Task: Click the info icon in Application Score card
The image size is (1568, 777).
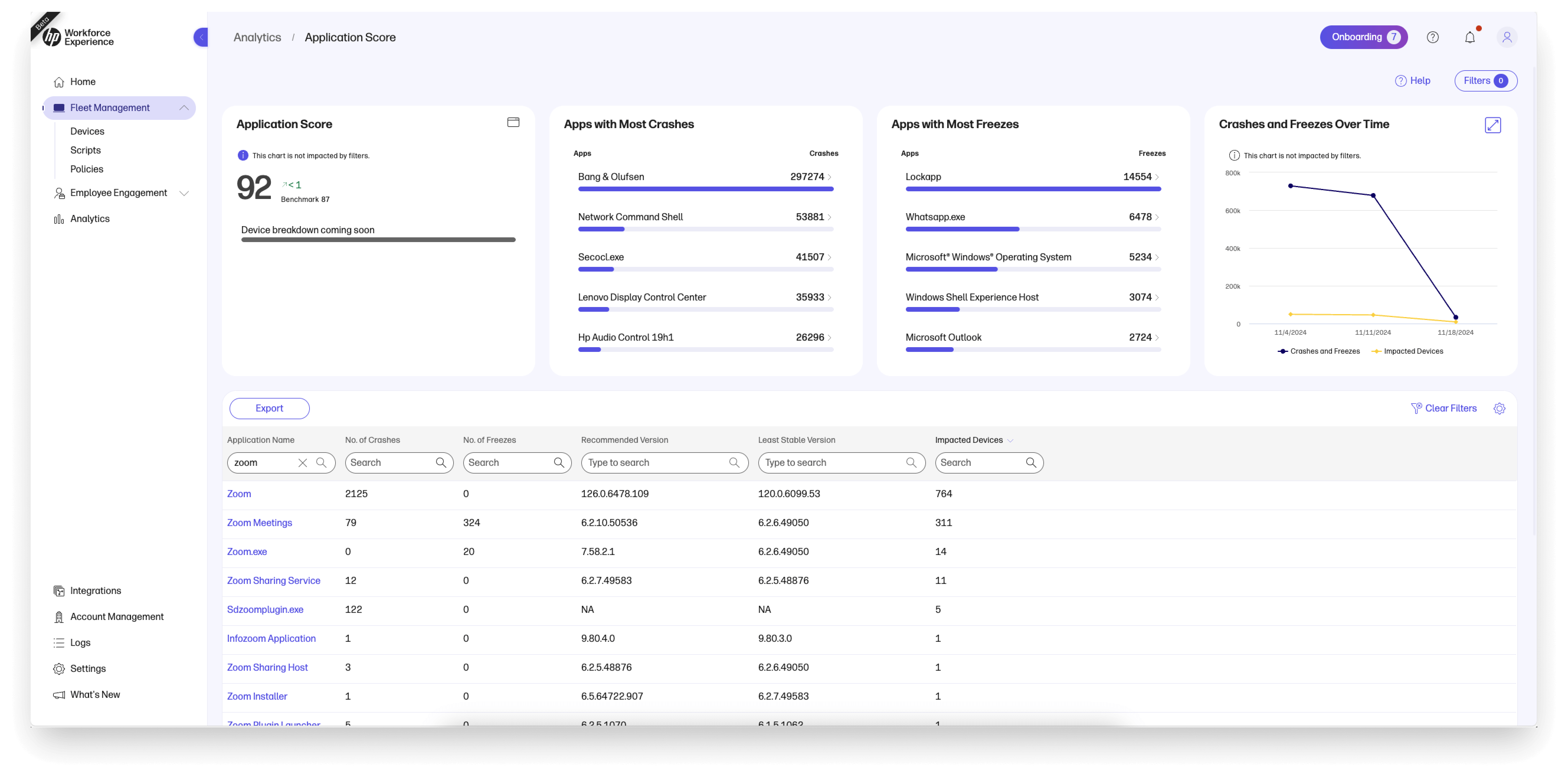Action: (x=243, y=155)
